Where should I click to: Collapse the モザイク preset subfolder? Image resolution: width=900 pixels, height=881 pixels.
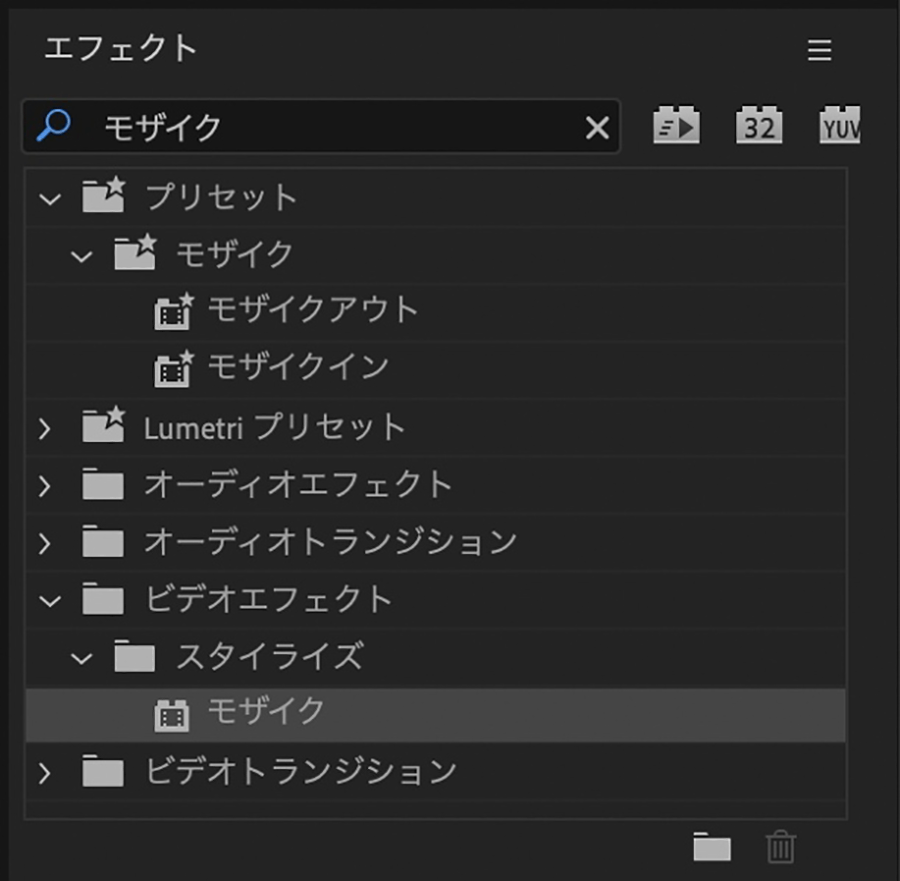(81, 256)
